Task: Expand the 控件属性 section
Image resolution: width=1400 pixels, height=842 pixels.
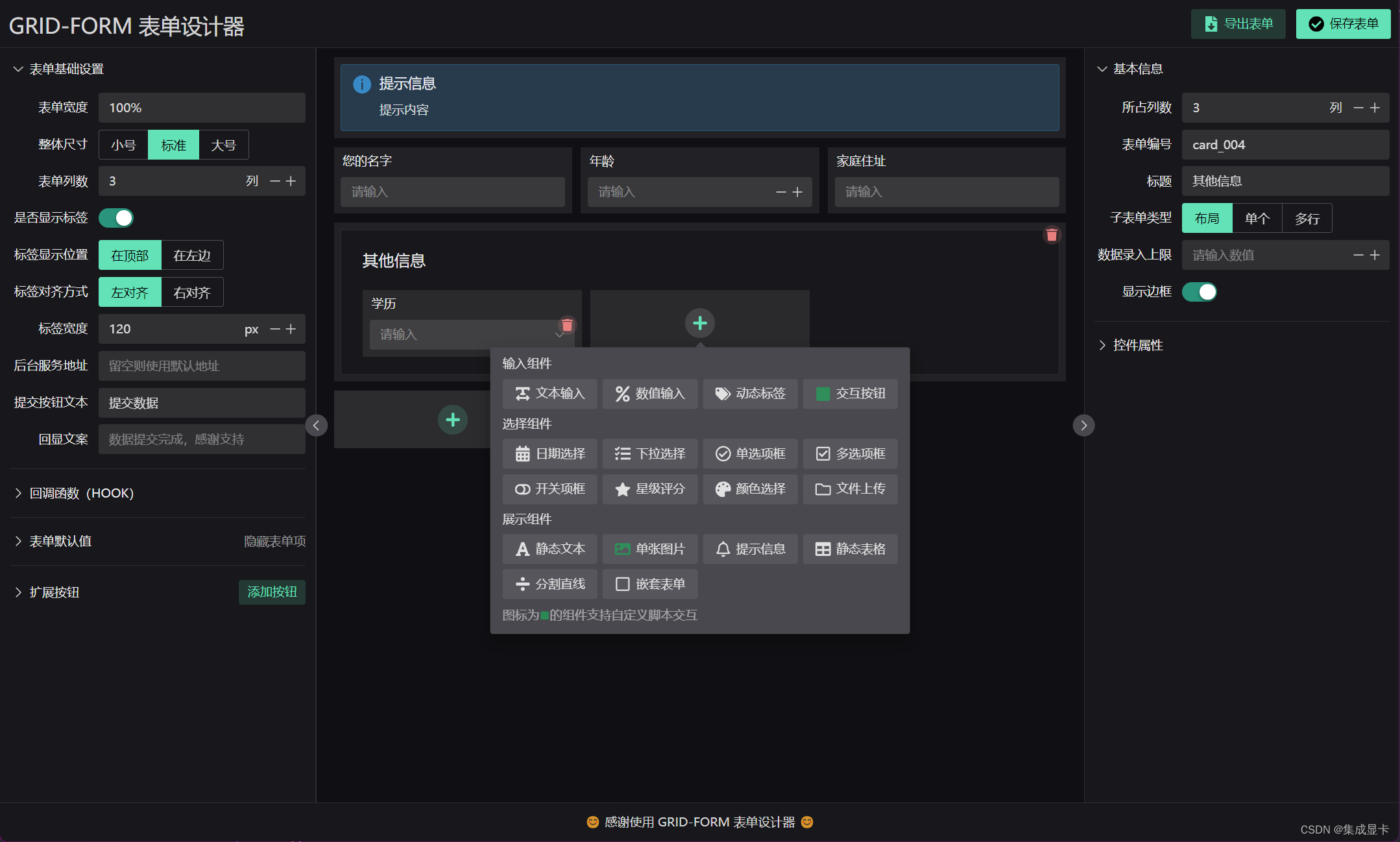Action: coord(1137,345)
